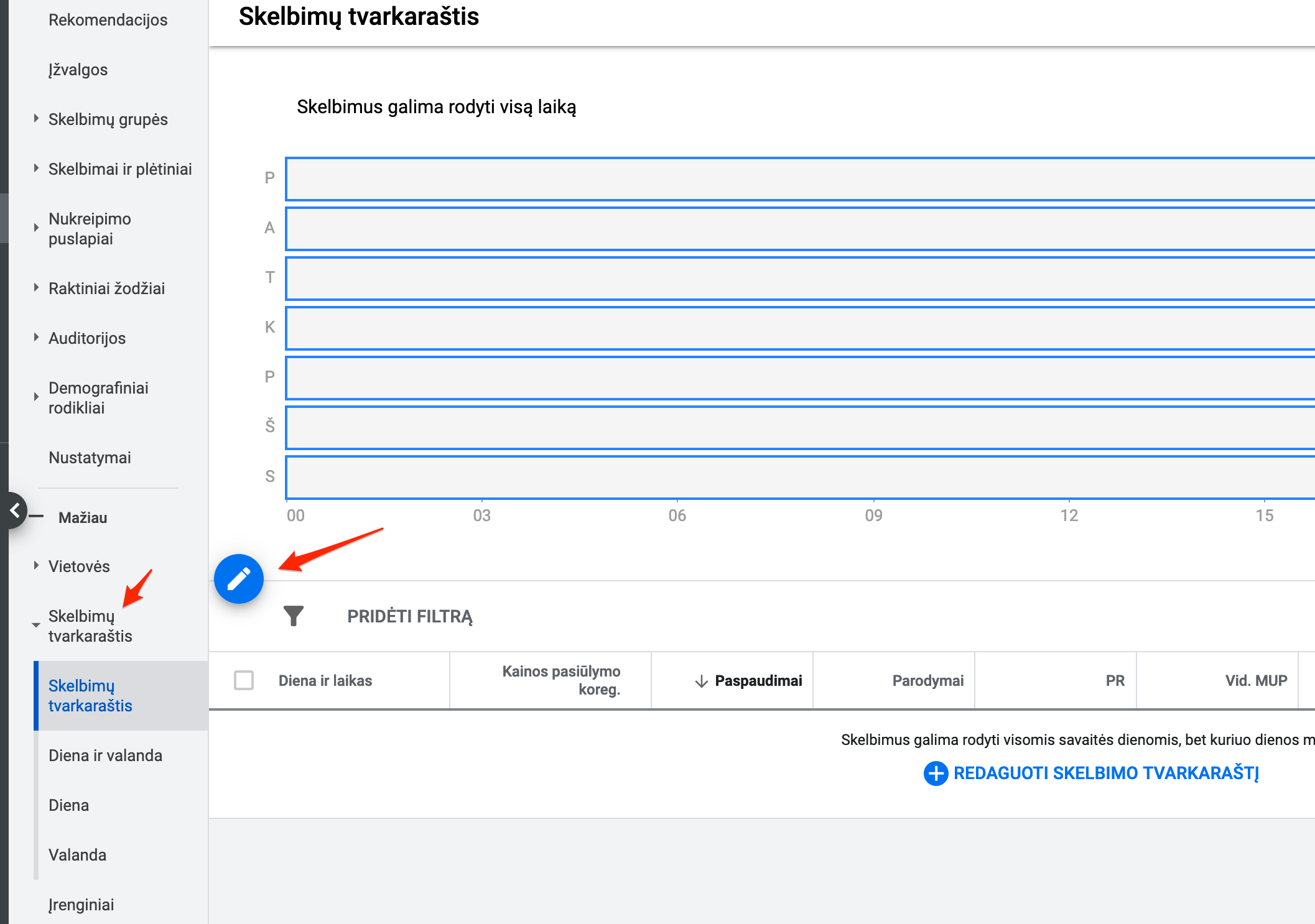1315x924 pixels.
Task: Expand Raktiniai žodžiai tree arrow
Action: 36,288
